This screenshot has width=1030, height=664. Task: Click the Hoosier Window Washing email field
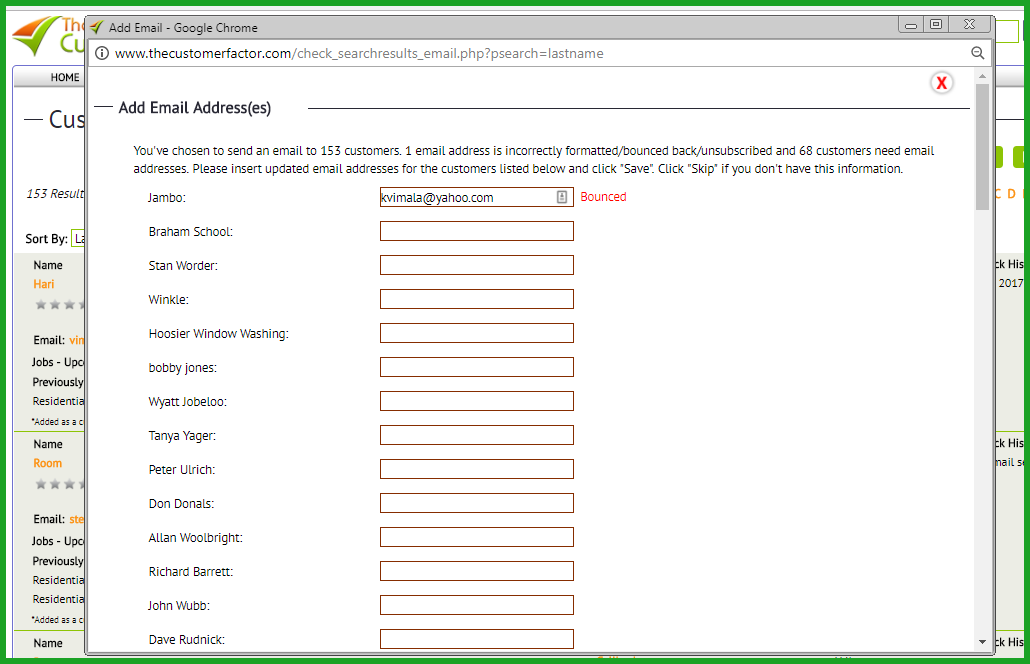pos(476,334)
